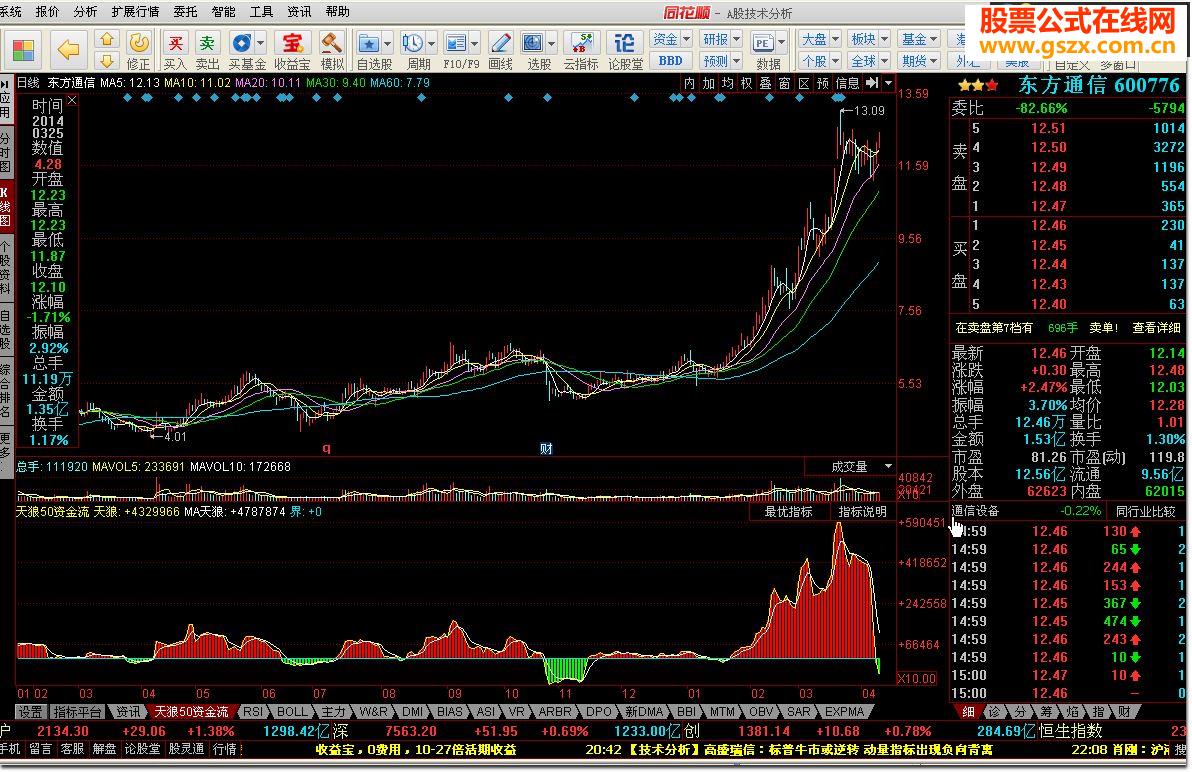Close the data readout panel with X
This screenshot has width=1192, height=772.
coord(71,100)
